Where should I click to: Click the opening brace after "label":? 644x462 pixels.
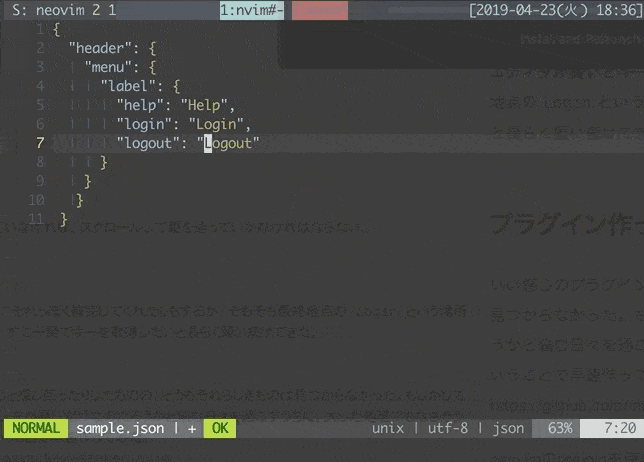point(176,86)
